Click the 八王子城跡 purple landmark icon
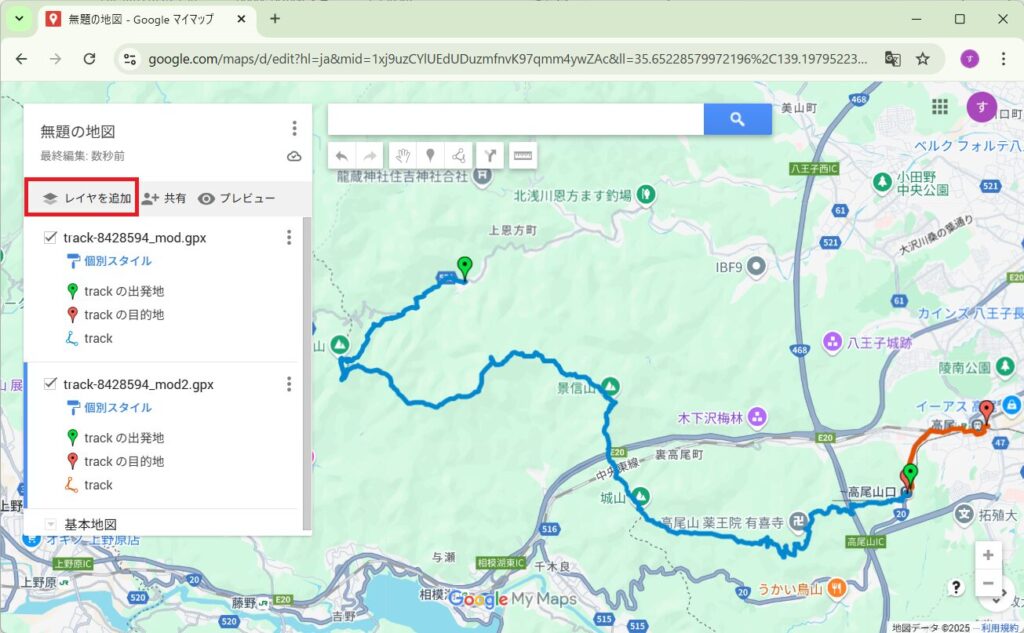The width and height of the screenshot is (1024, 633). click(832, 342)
